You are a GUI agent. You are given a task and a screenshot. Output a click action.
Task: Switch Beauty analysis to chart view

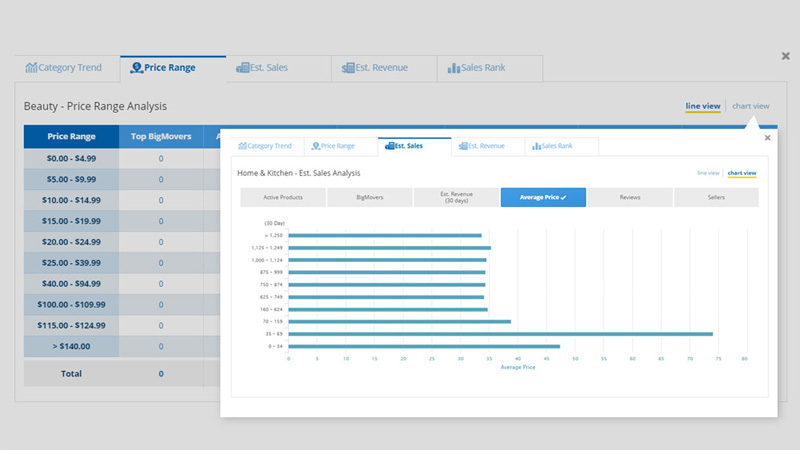point(751,106)
